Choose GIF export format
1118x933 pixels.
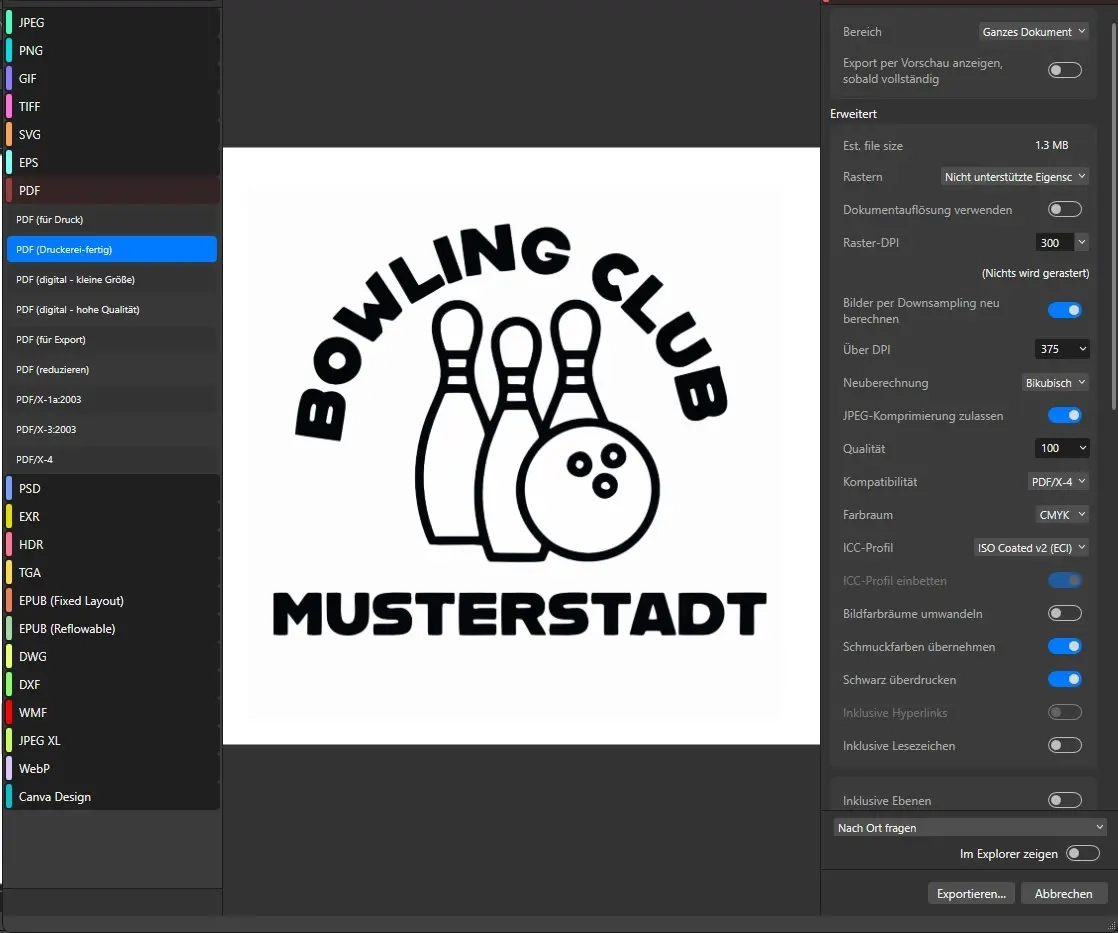click(x=112, y=78)
